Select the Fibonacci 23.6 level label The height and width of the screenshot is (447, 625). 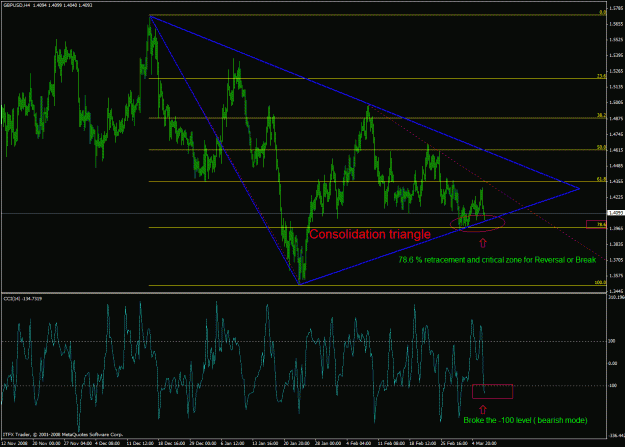601,76
